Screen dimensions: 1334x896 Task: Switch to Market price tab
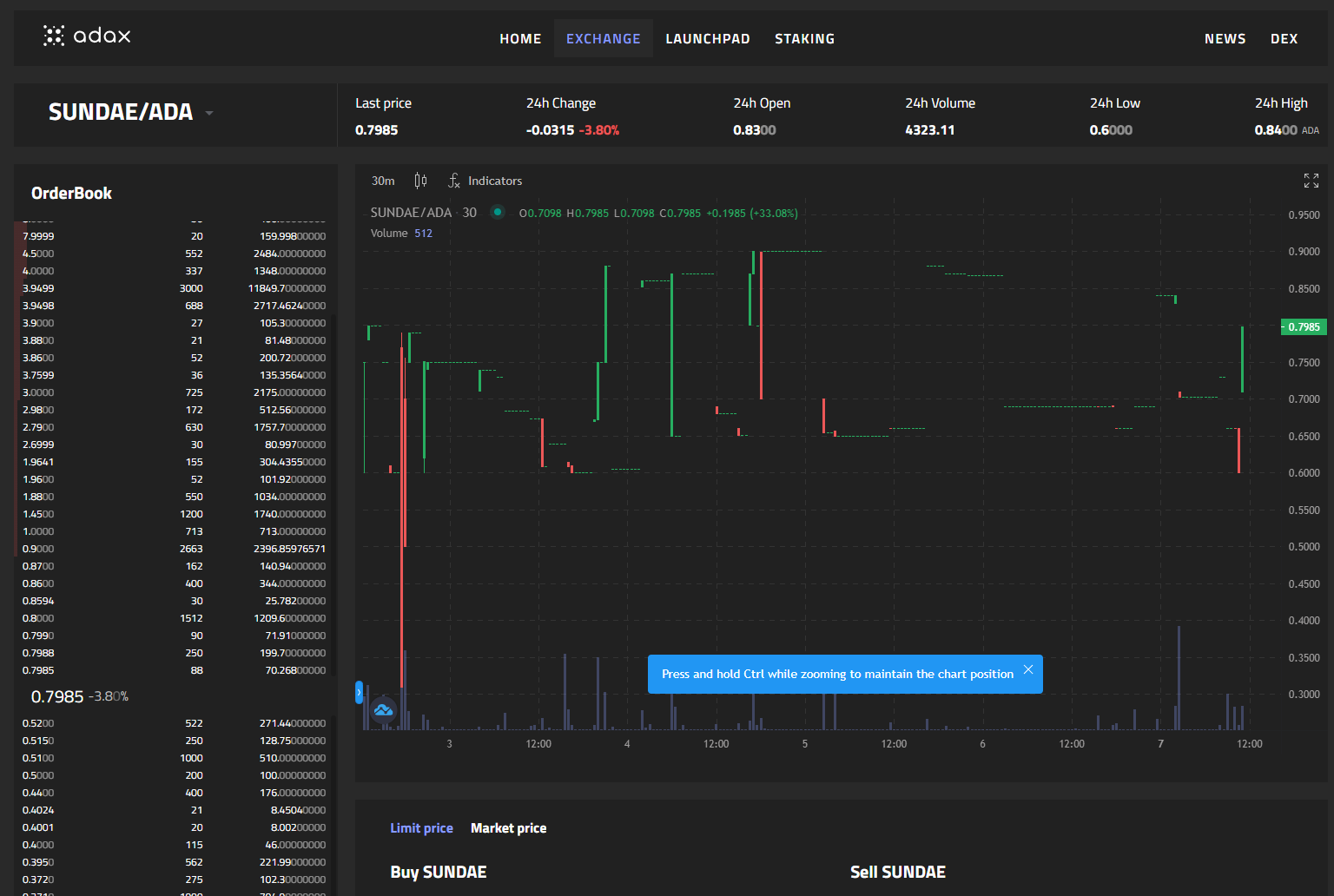pos(508,828)
